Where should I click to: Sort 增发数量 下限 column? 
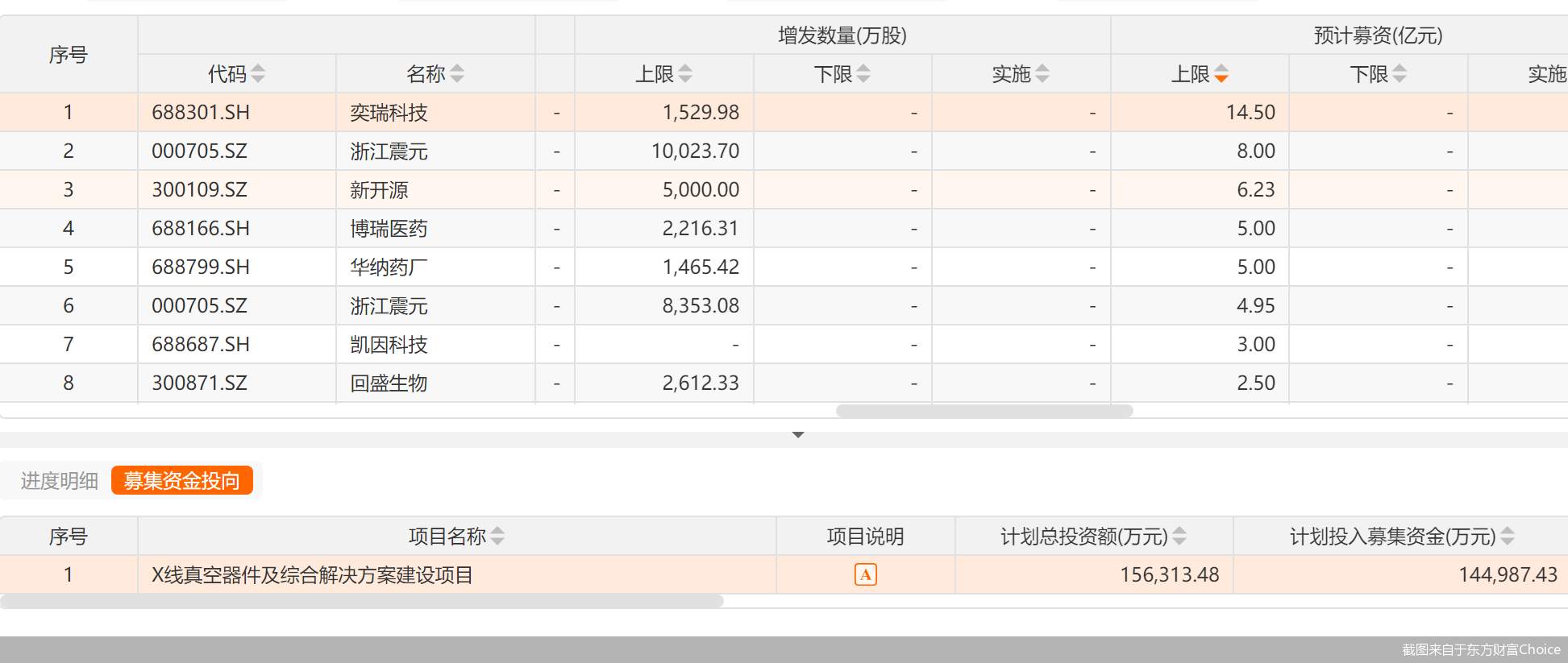click(863, 74)
